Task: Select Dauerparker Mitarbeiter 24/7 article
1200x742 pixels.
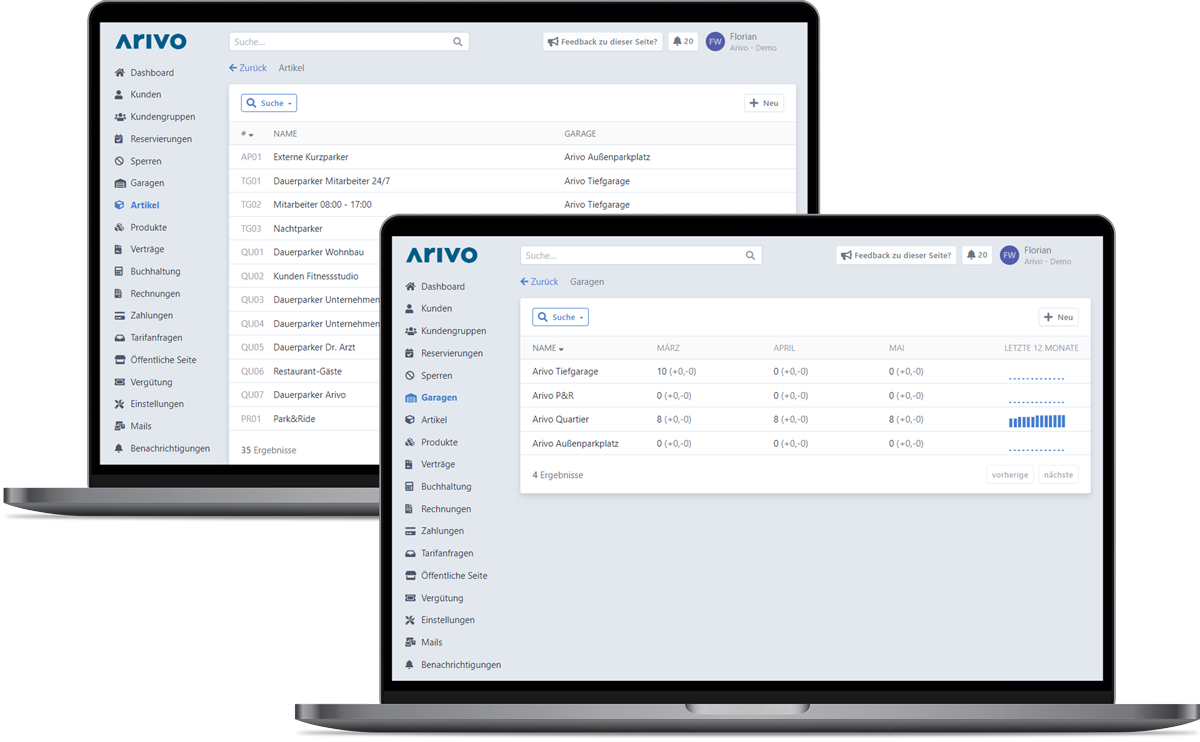Action: [331, 181]
